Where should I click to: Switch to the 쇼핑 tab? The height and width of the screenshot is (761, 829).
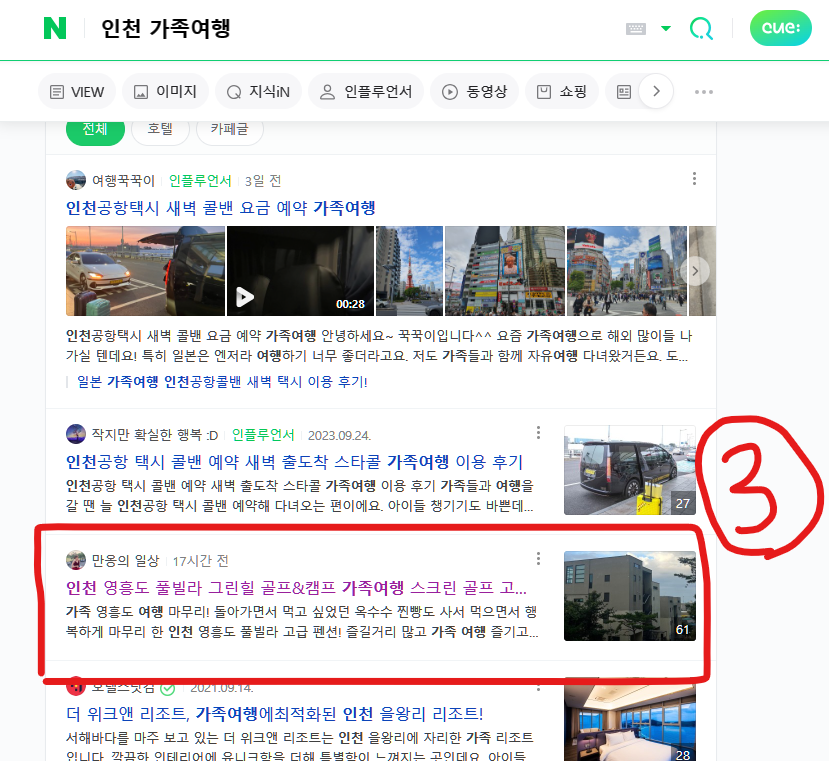562,92
